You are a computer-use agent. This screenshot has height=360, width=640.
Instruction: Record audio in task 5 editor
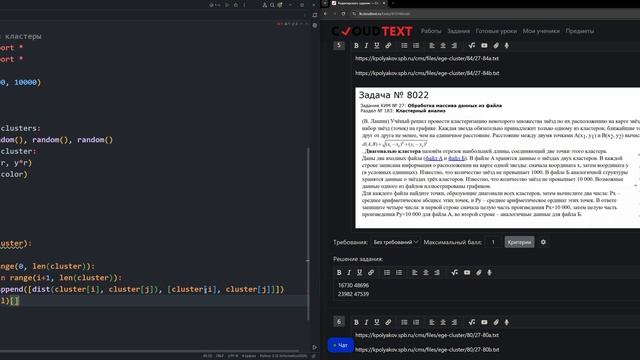point(507,46)
